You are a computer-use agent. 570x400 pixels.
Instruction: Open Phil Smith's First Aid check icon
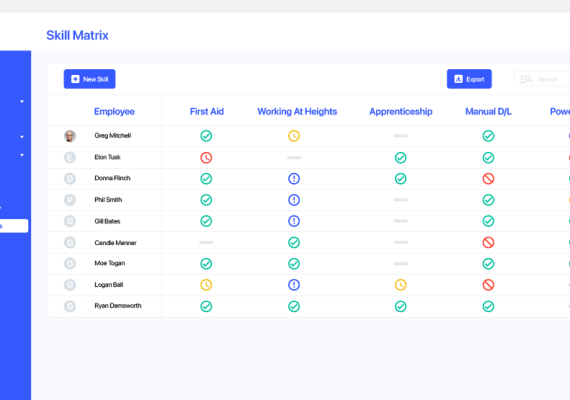[x=206, y=200]
